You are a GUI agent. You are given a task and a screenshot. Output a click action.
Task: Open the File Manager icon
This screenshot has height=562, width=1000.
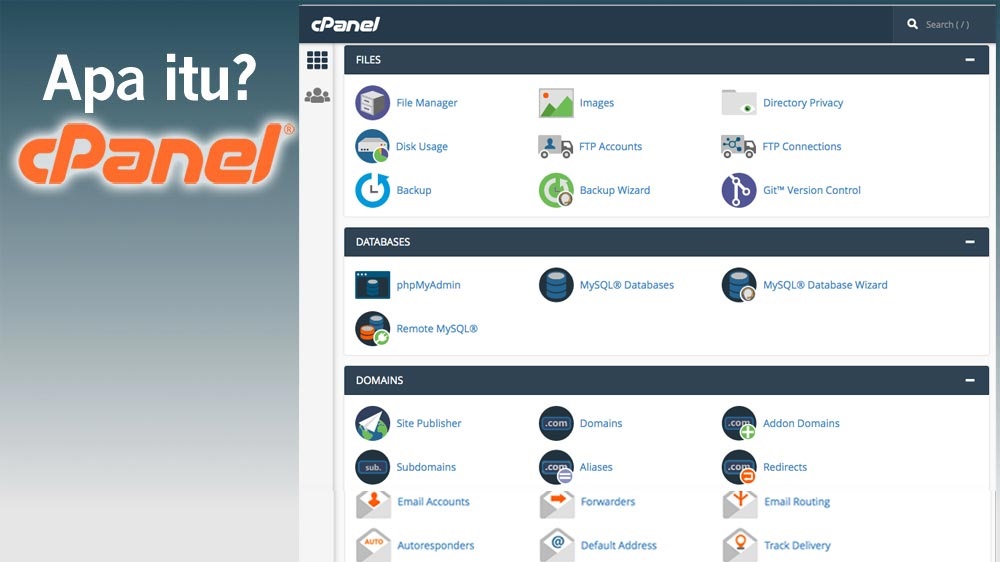pos(372,103)
